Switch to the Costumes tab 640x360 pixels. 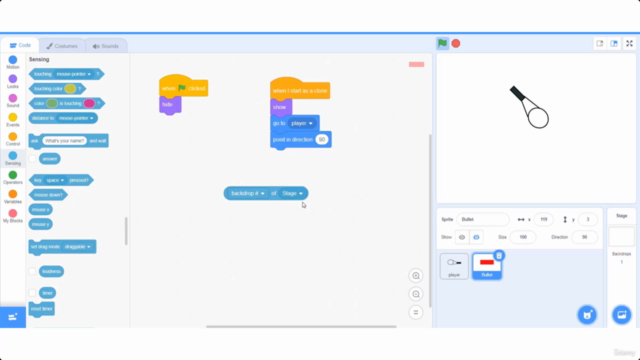click(x=62, y=46)
